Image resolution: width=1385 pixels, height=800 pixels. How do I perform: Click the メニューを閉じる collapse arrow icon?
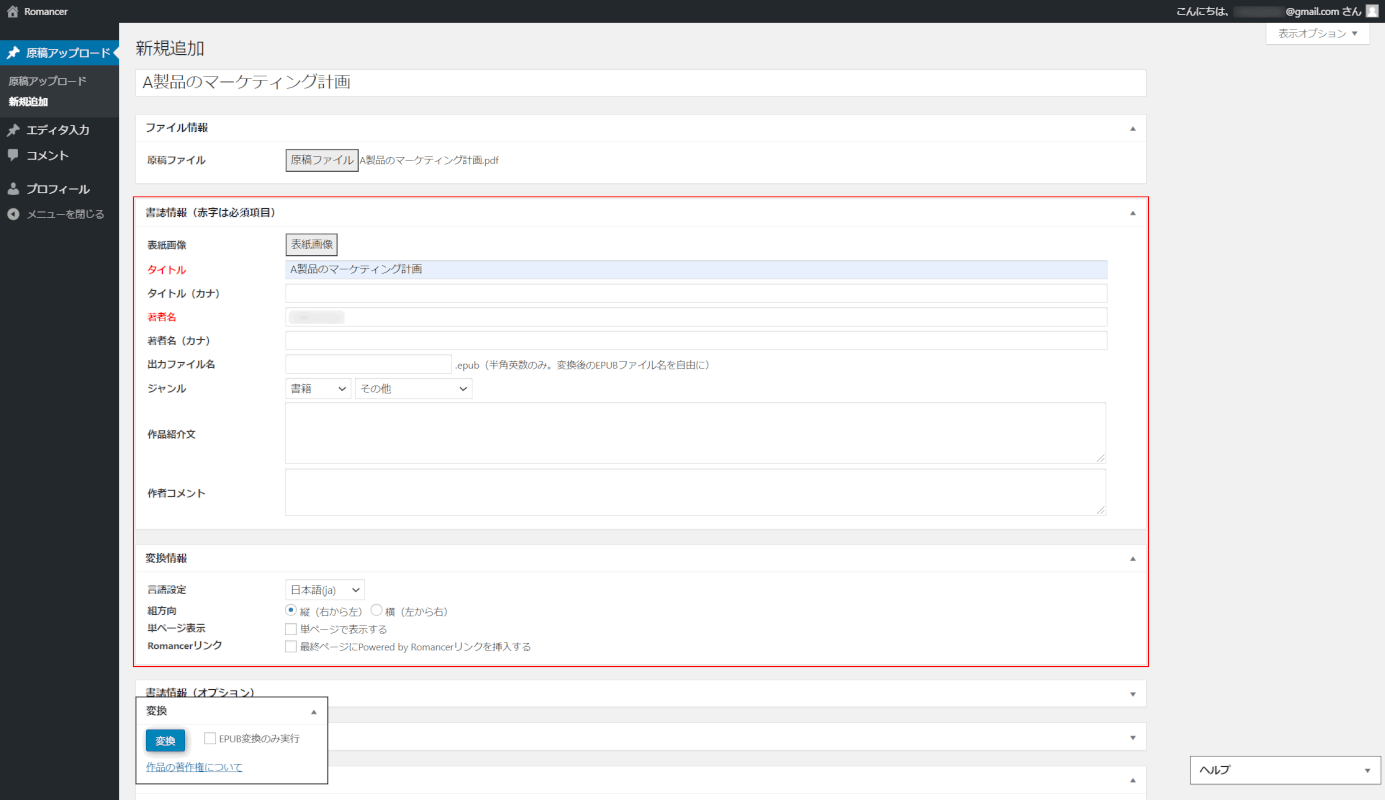pyautogui.click(x=13, y=214)
